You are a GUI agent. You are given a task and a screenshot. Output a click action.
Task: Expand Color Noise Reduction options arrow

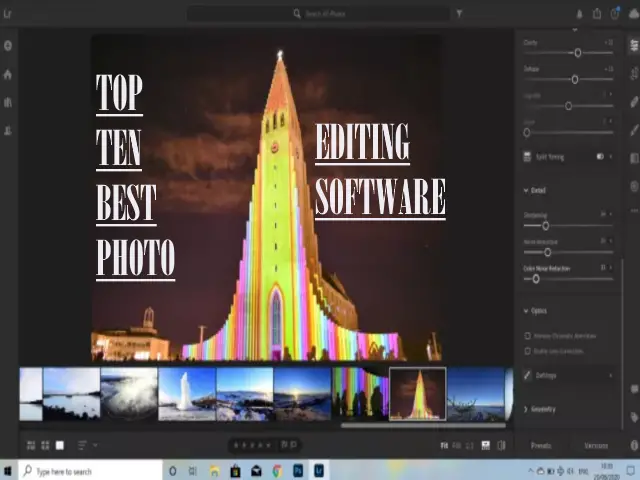[611, 268]
